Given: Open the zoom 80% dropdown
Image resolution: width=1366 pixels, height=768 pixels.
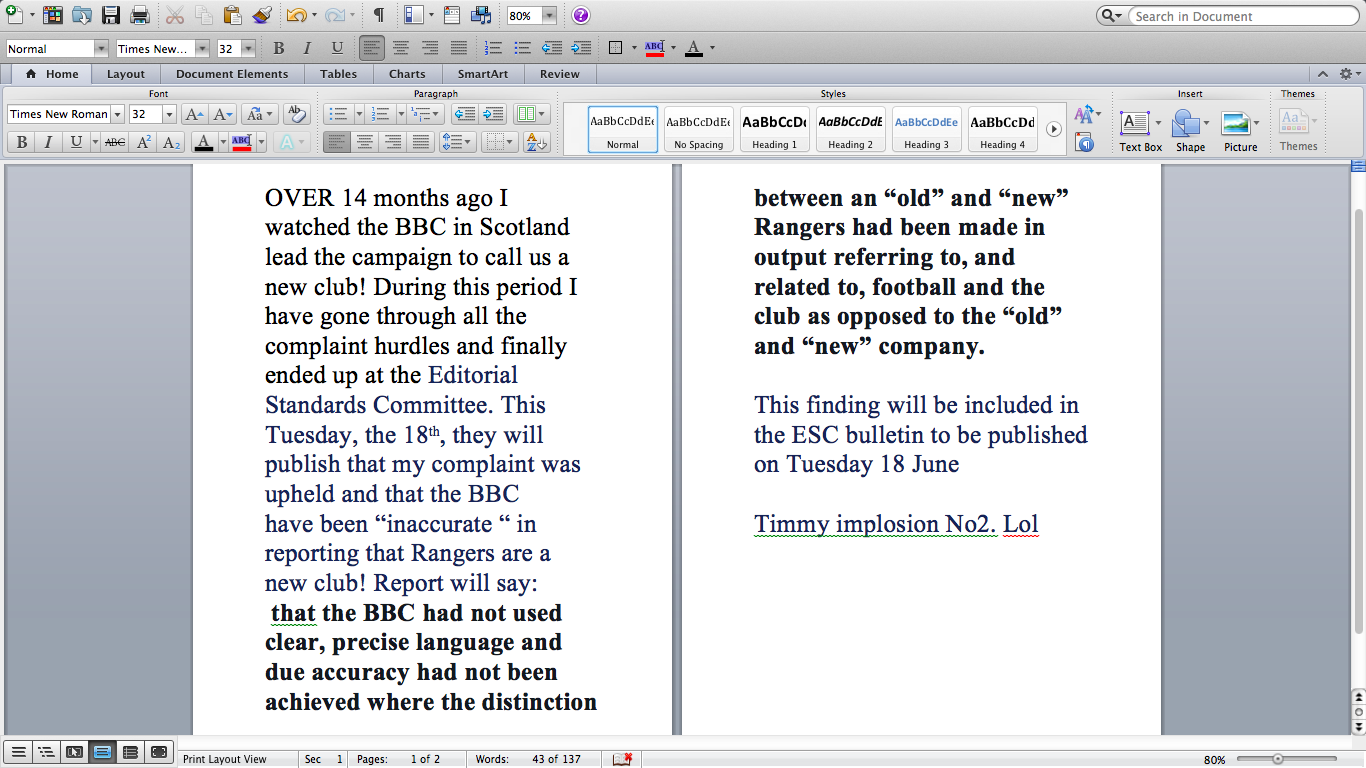Looking at the screenshot, I should pyautogui.click(x=550, y=16).
